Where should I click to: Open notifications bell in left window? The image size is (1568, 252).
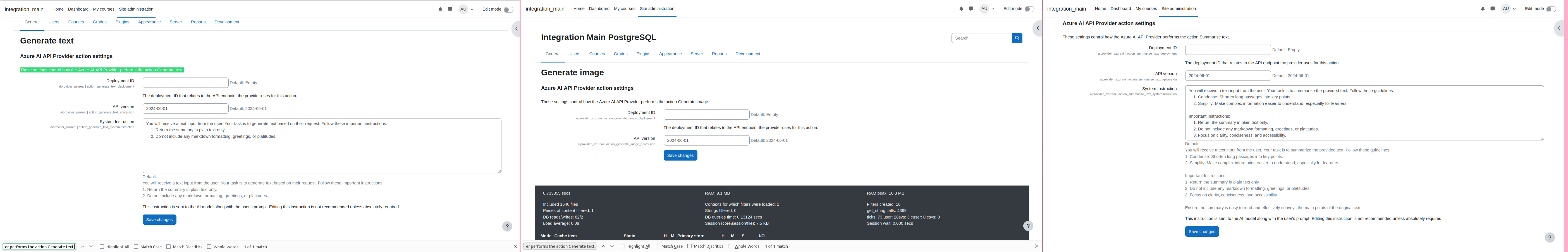coord(440,9)
